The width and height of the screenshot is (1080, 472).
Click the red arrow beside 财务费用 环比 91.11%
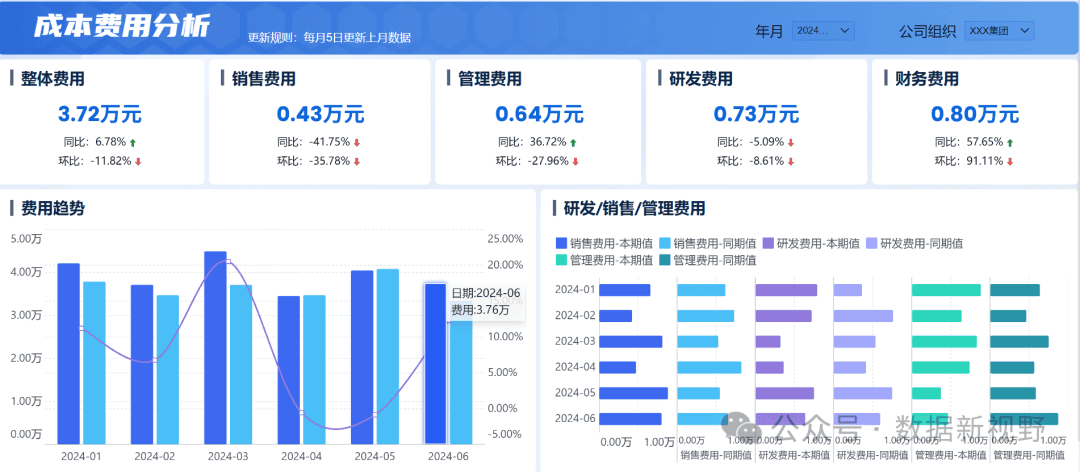point(1010,162)
